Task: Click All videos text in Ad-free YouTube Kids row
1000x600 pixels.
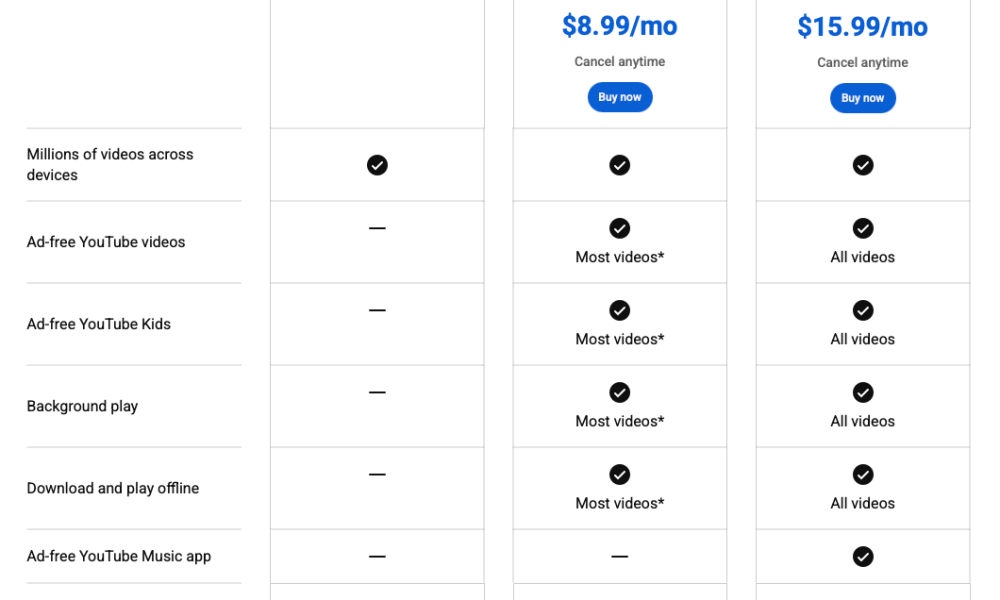Action: pyautogui.click(x=862, y=339)
